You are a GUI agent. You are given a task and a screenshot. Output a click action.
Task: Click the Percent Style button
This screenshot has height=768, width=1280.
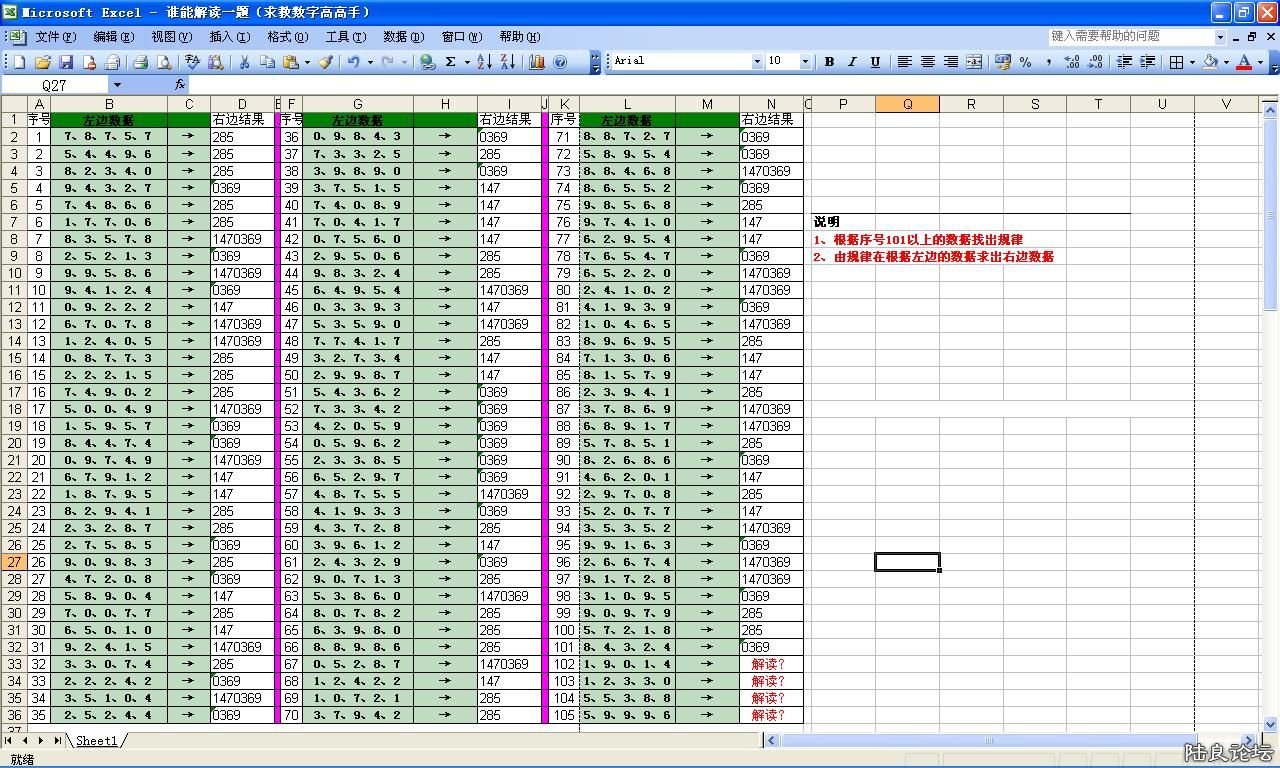(1026, 62)
